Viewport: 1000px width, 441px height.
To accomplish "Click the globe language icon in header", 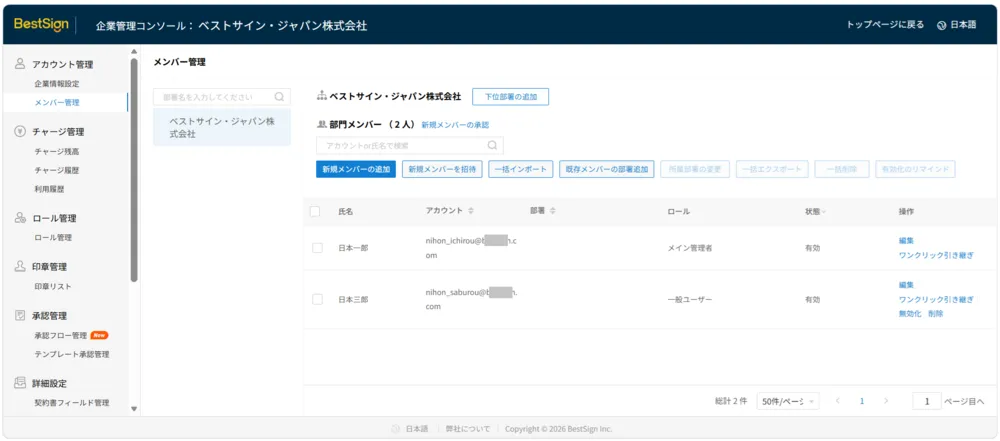I will [941, 25].
